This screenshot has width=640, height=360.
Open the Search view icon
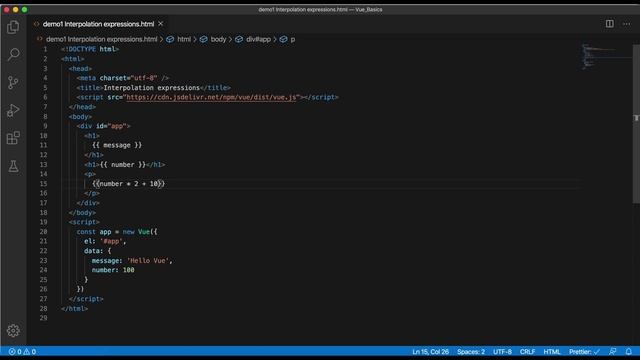coord(13,54)
